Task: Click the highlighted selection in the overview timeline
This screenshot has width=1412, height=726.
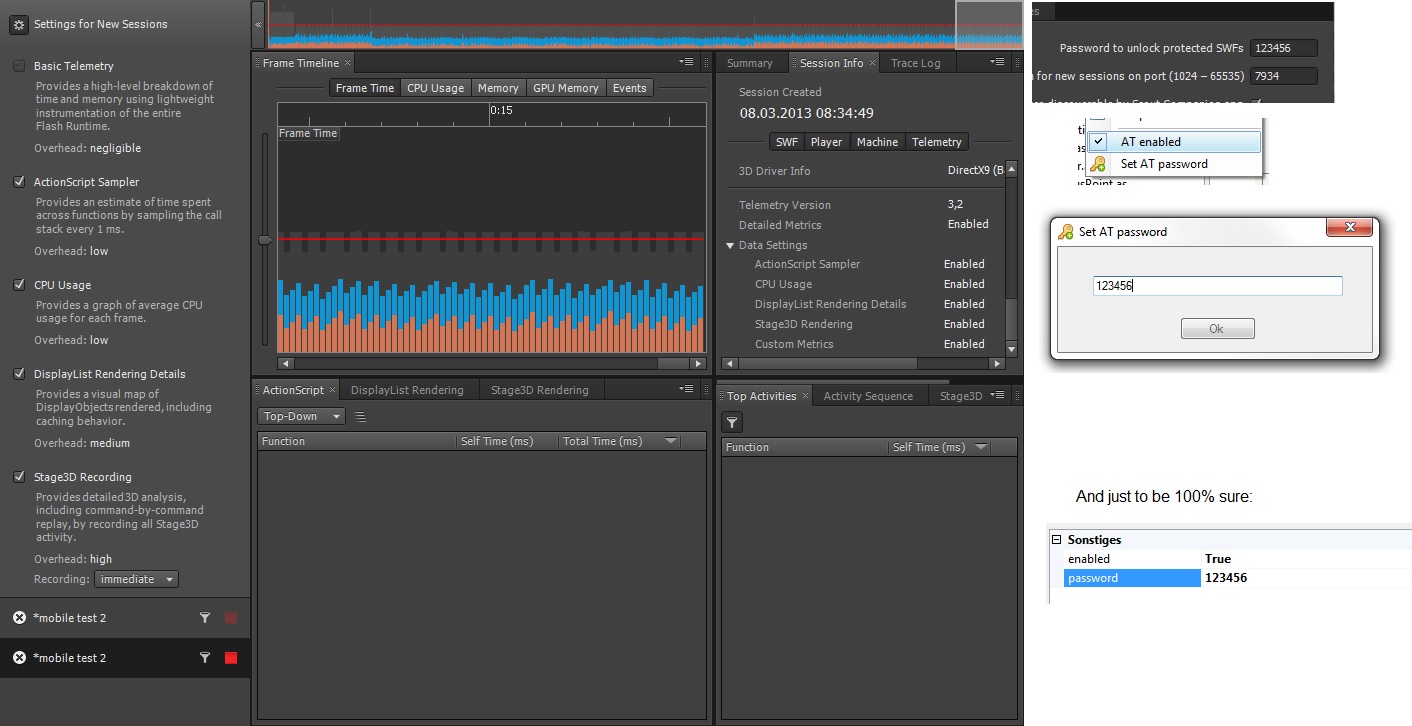Action: point(989,24)
